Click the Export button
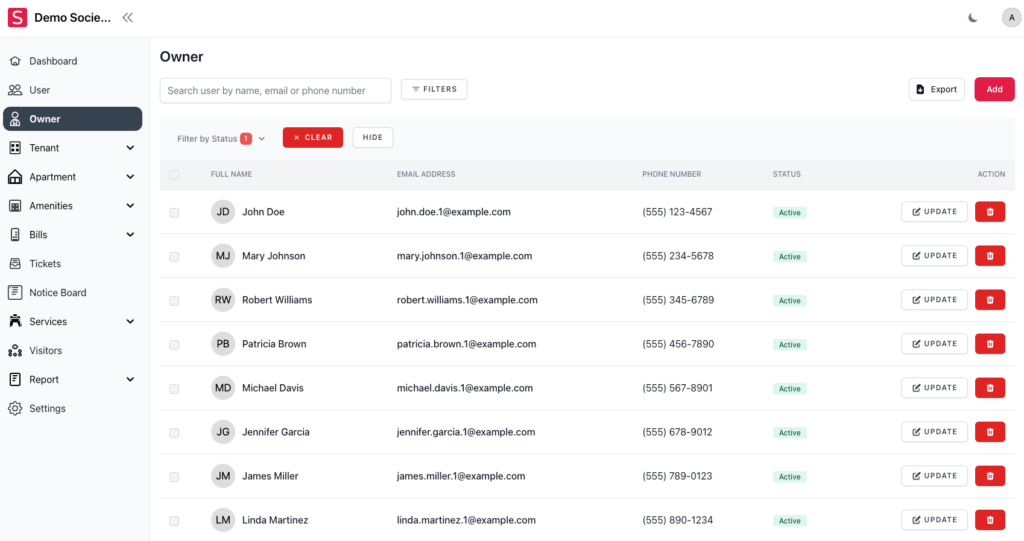 coord(936,89)
